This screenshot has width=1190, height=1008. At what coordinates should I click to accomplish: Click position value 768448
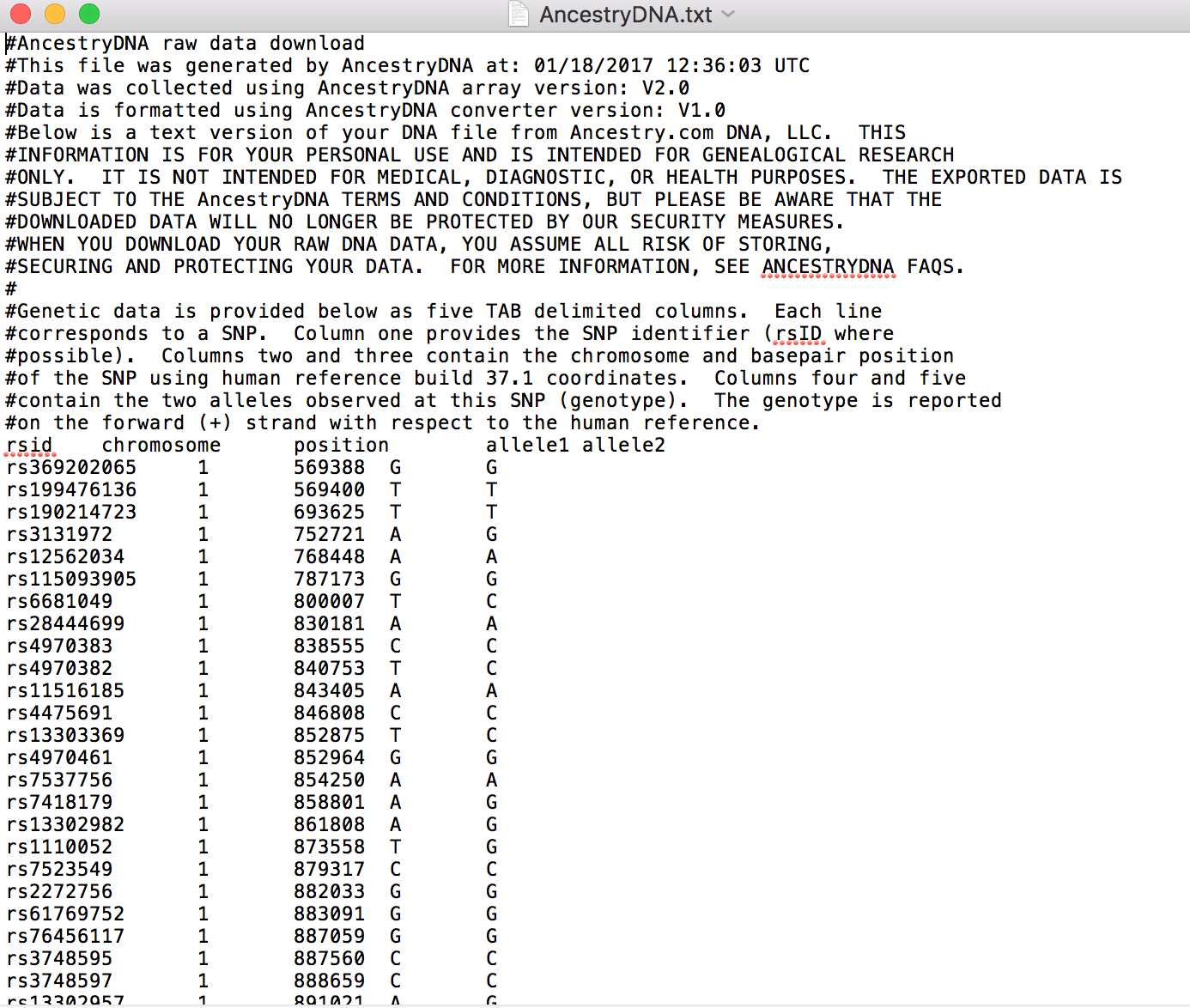330,556
